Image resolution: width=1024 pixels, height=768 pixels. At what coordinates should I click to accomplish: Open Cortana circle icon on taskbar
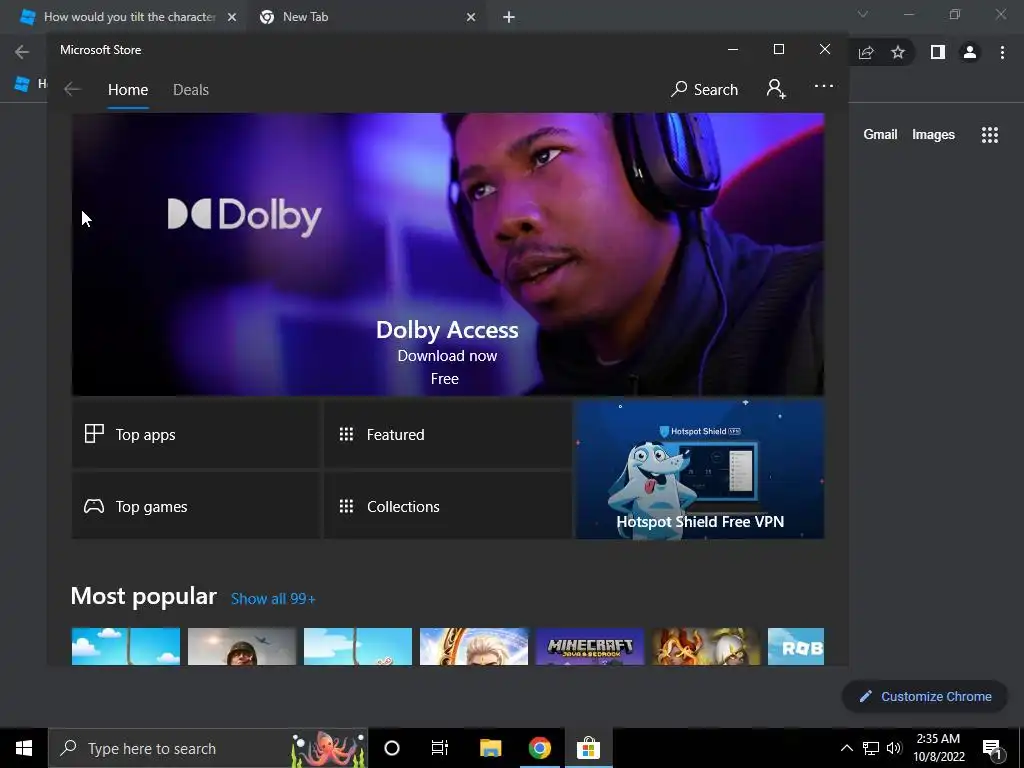(x=392, y=748)
